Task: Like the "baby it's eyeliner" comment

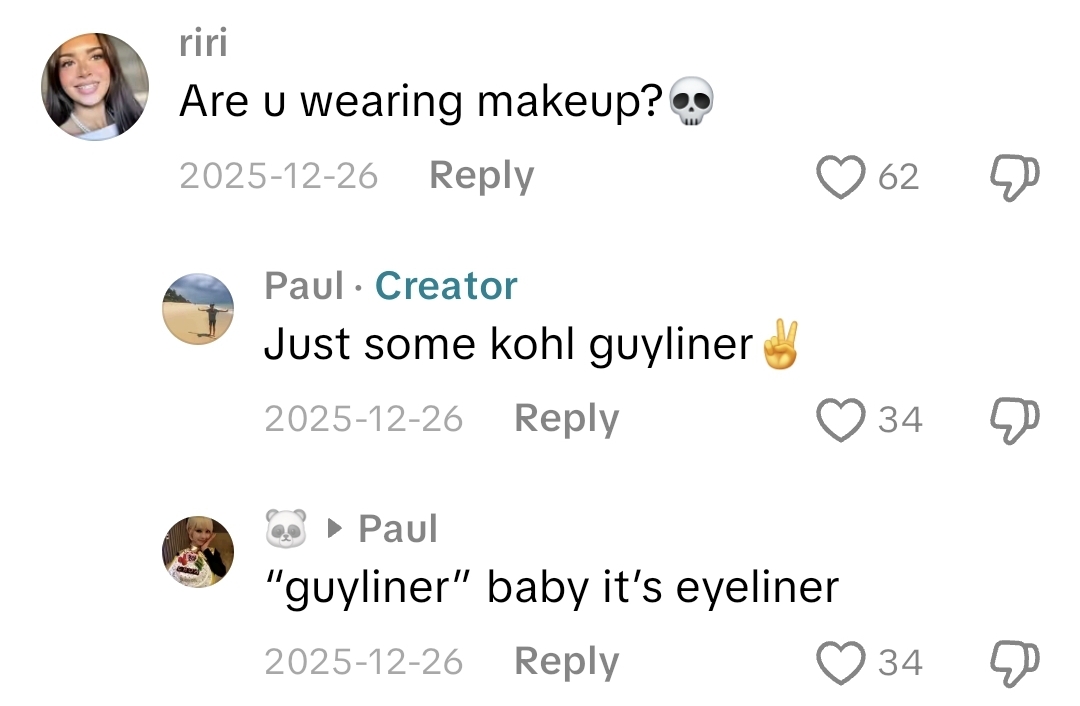Action: tap(842, 662)
